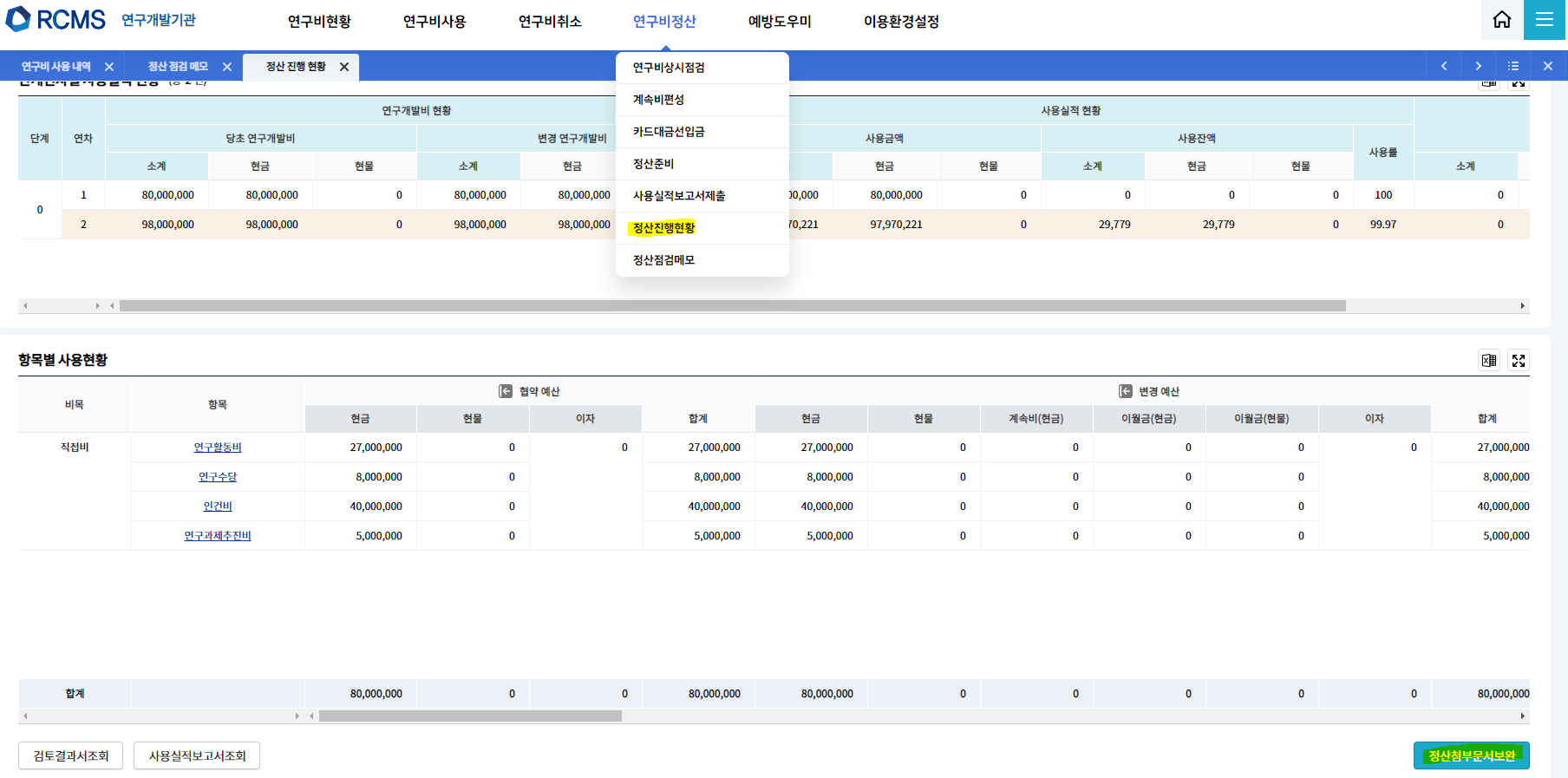Click the 사용실적보고서조회 button
The height and width of the screenshot is (778, 1568).
[x=197, y=755]
